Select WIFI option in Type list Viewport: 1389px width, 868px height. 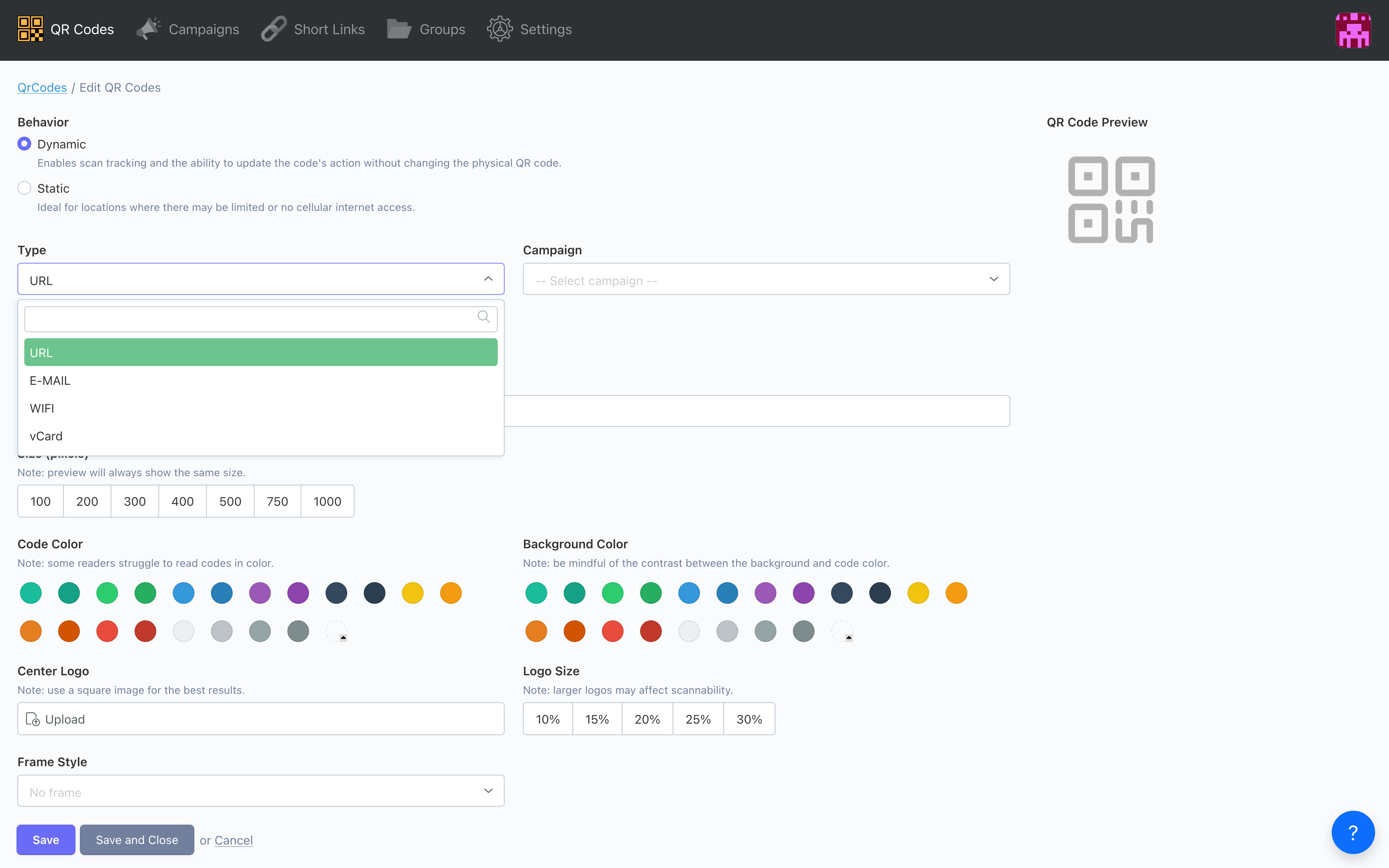pyautogui.click(x=260, y=408)
